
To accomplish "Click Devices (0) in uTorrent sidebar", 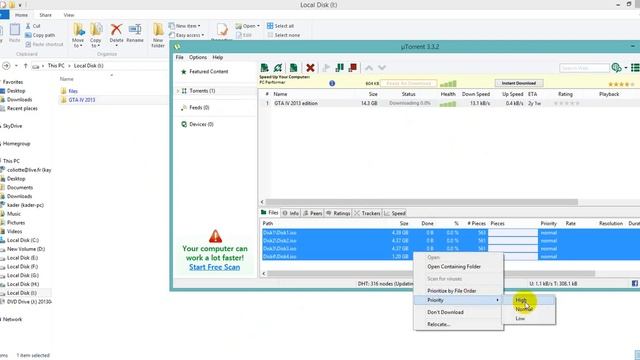I will pyautogui.click(x=201, y=124).
